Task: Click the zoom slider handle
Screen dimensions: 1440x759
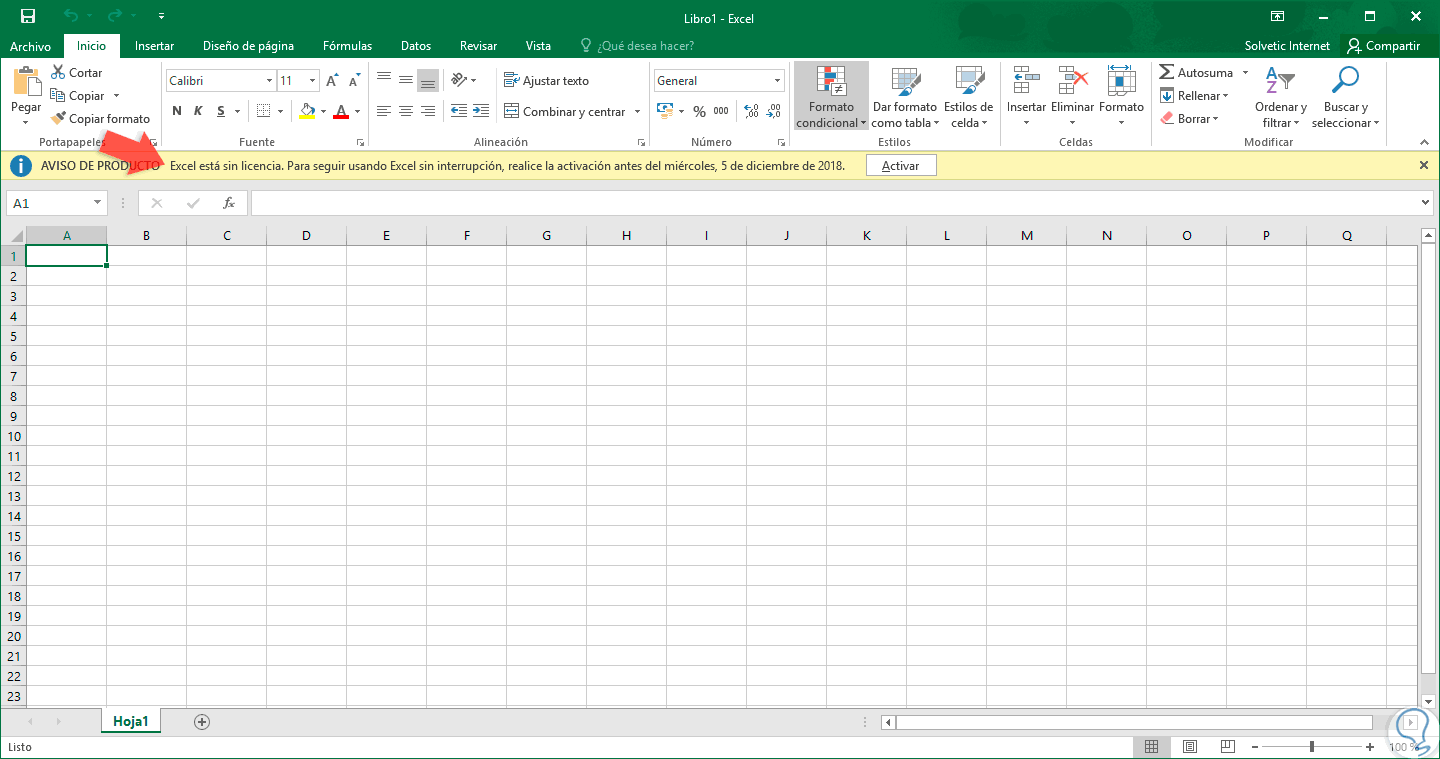Action: [1311, 747]
